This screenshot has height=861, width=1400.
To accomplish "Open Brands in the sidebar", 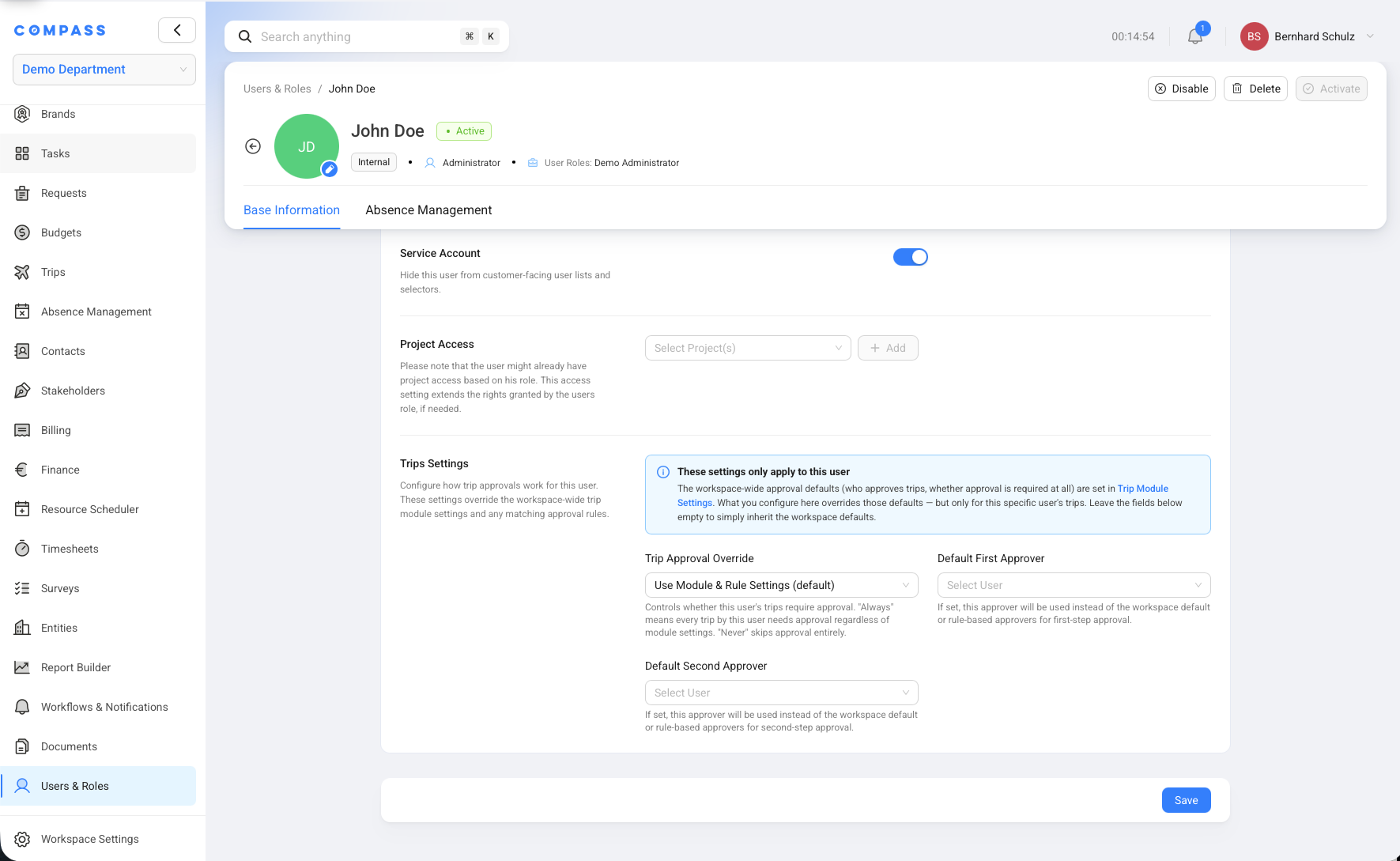I will pyautogui.click(x=98, y=114).
